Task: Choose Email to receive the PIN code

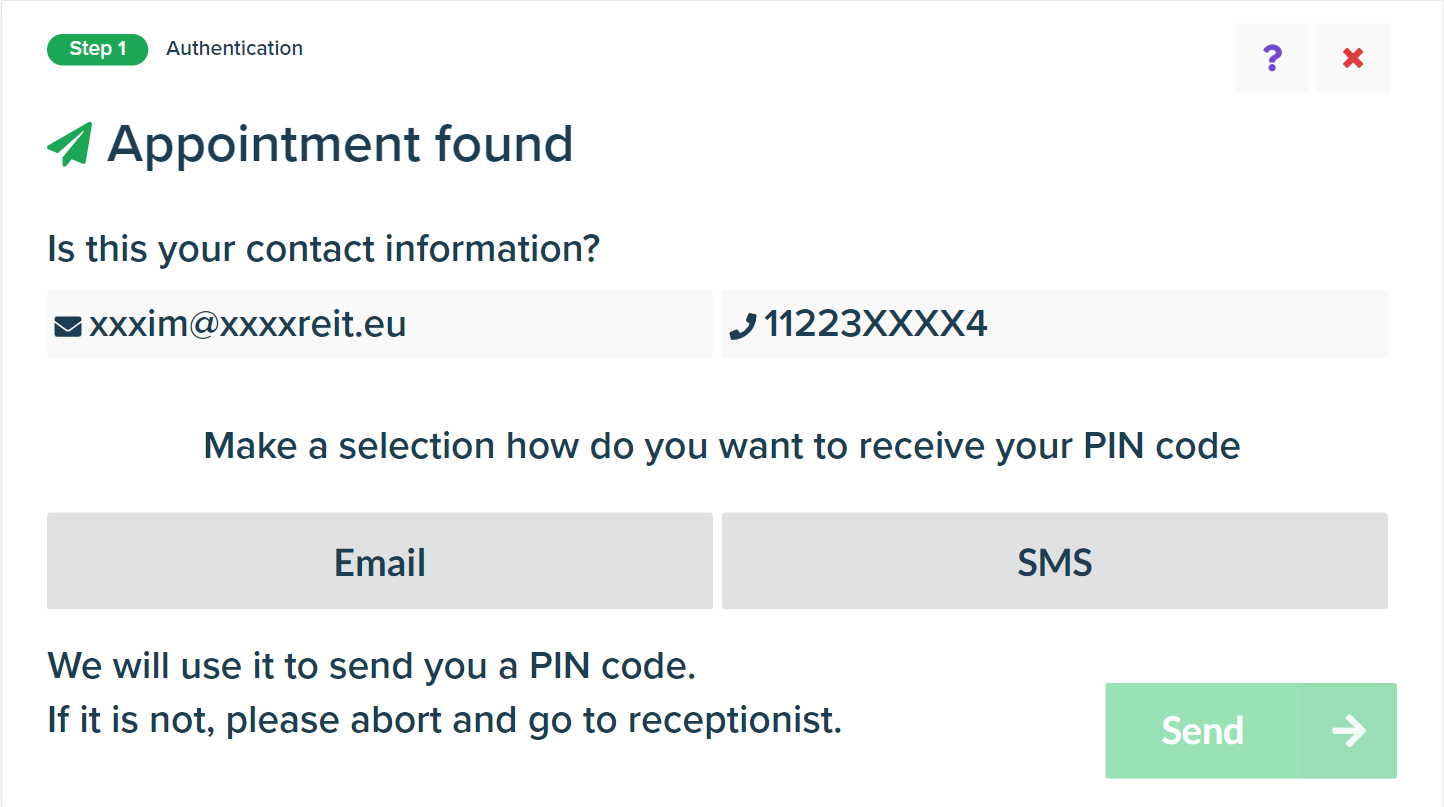Action: tap(379, 562)
